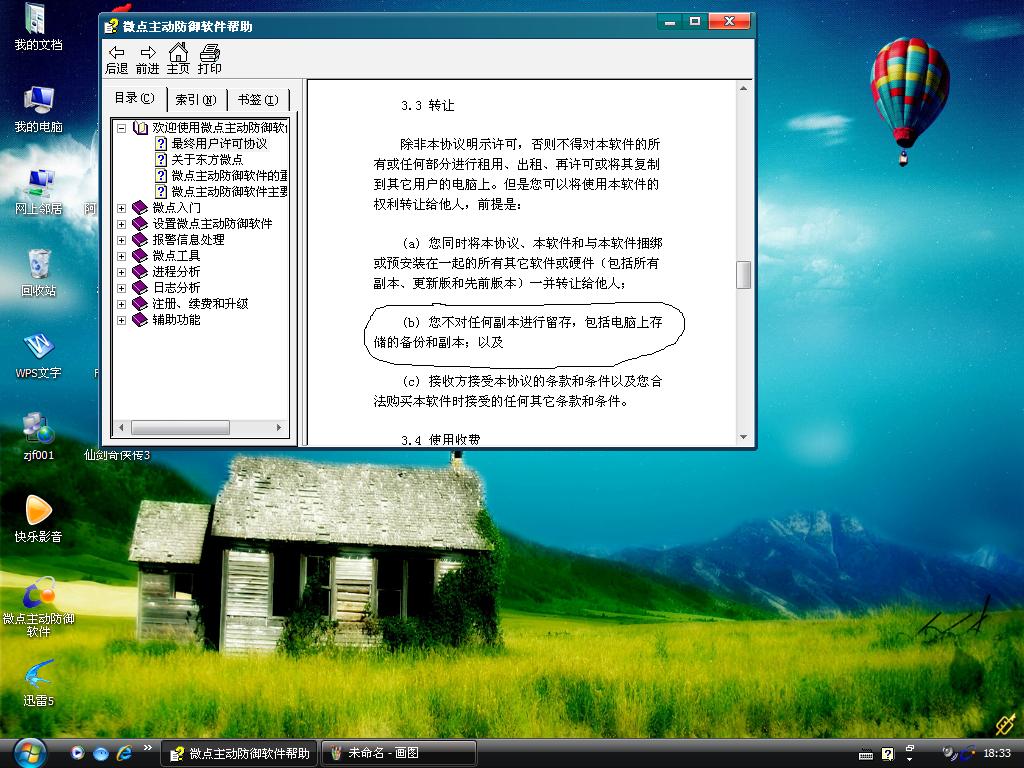Switch to the 书签 tab
The width and height of the screenshot is (1024, 768).
tap(258, 100)
